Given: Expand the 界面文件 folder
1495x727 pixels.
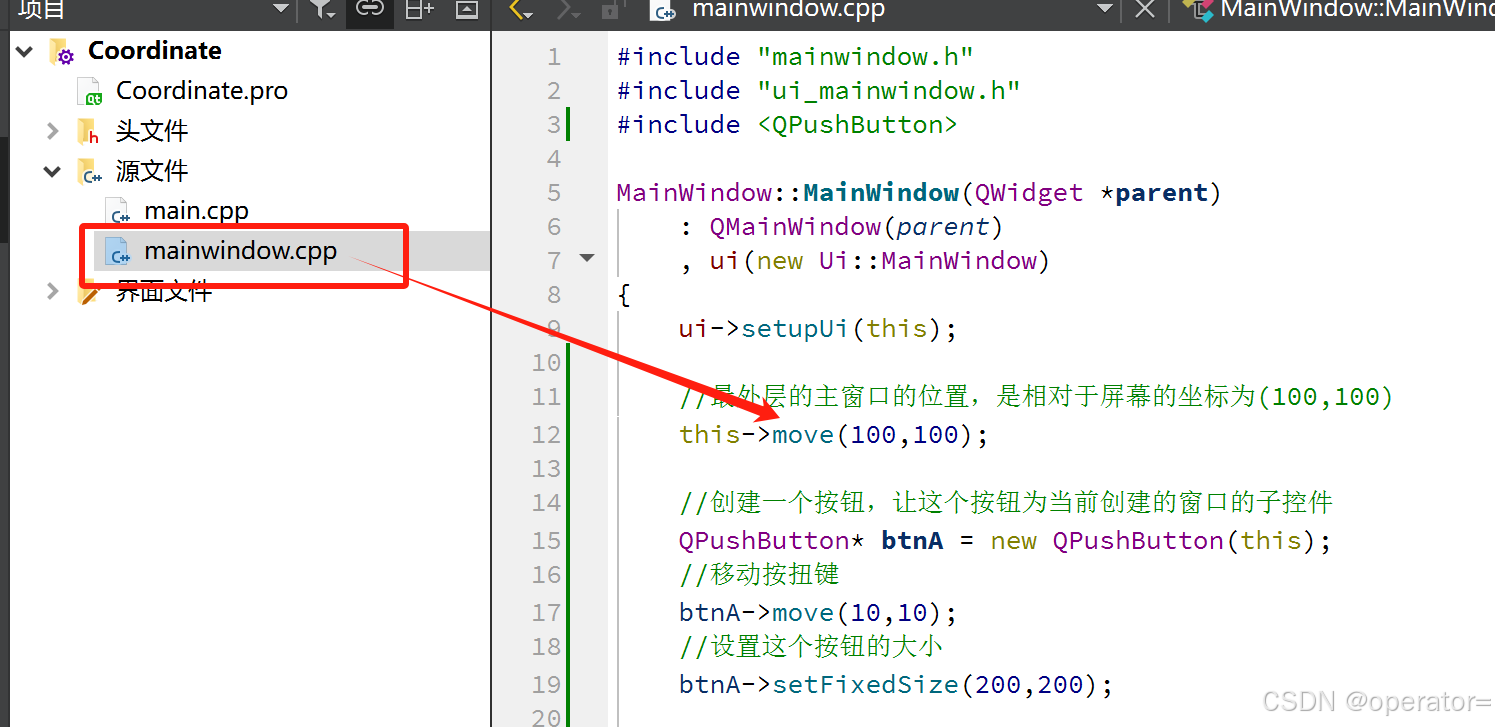Looking at the screenshot, I should pos(53,291).
